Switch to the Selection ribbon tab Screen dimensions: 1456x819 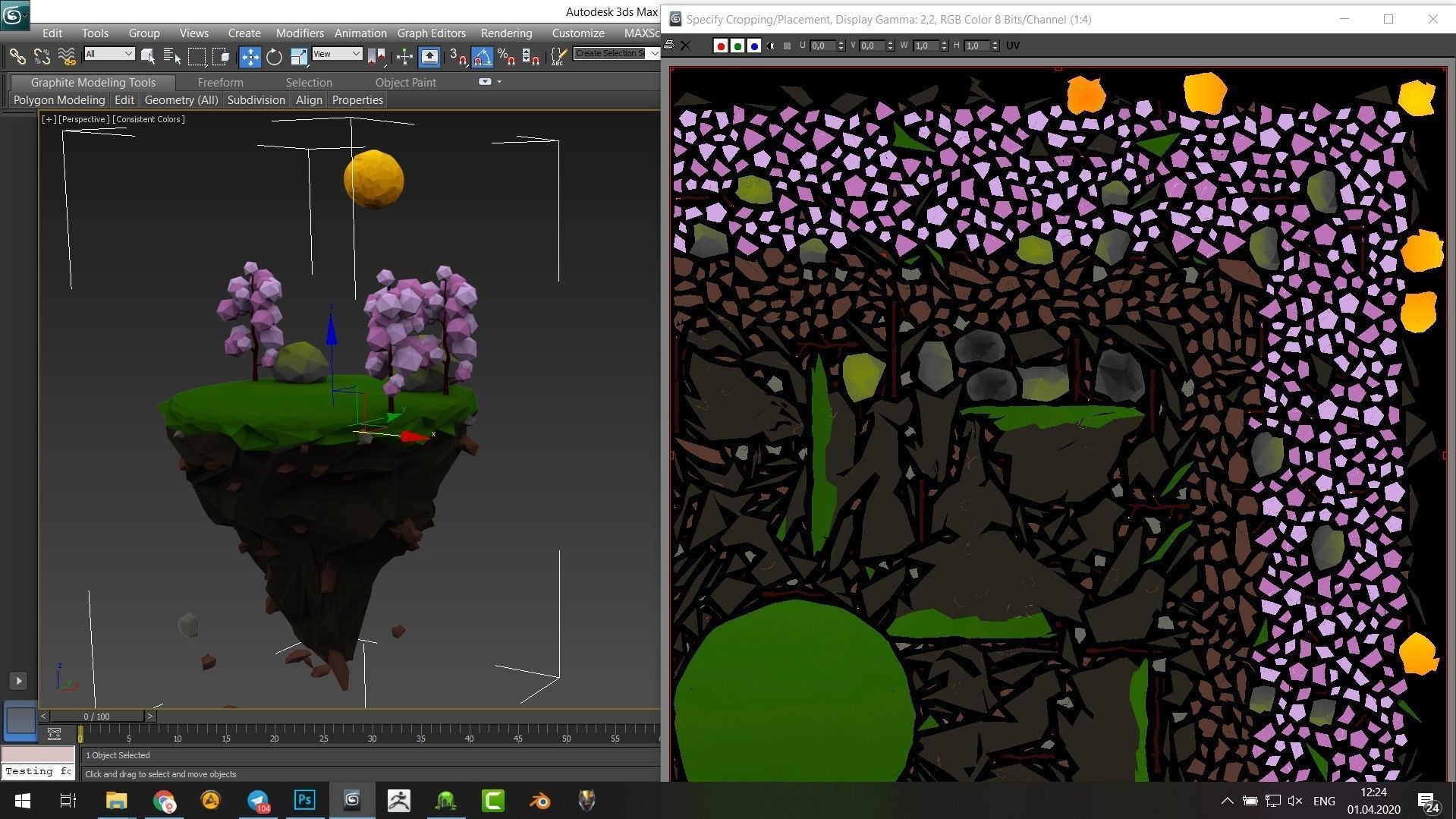tap(309, 82)
